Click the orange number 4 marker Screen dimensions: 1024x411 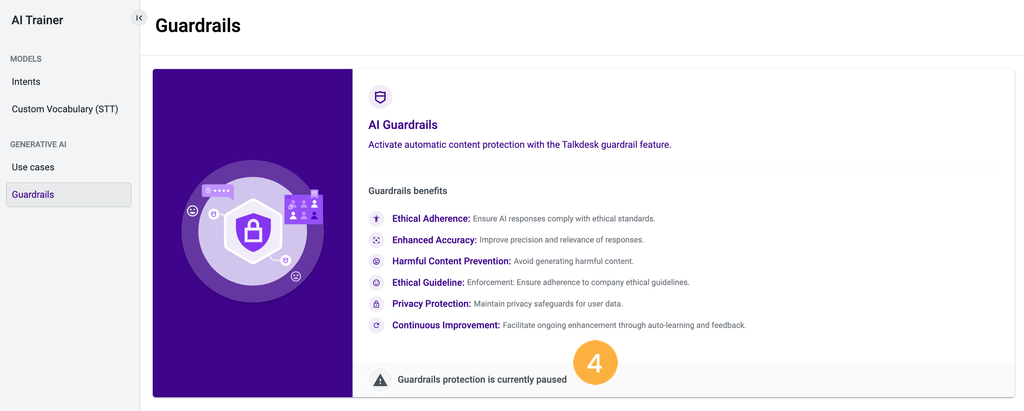[595, 363]
